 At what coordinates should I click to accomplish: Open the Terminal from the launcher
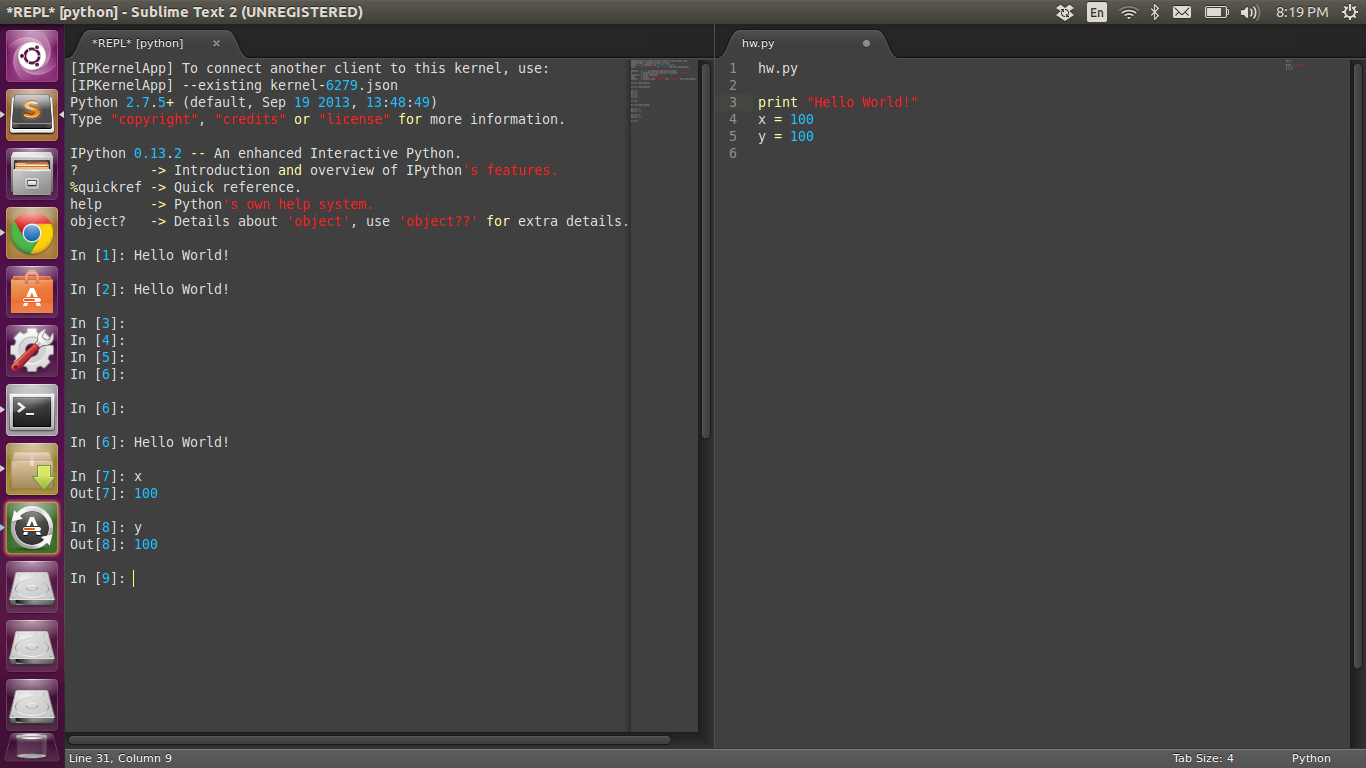33,410
